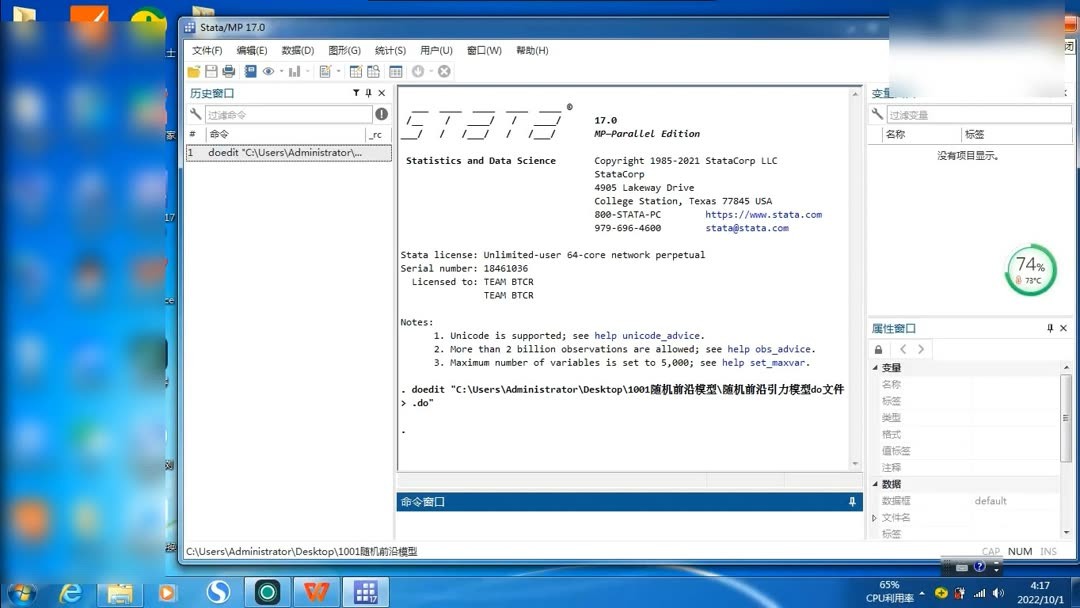Open the Data Editor icon
Image resolution: width=1080 pixels, height=608 pixels.
click(356, 71)
